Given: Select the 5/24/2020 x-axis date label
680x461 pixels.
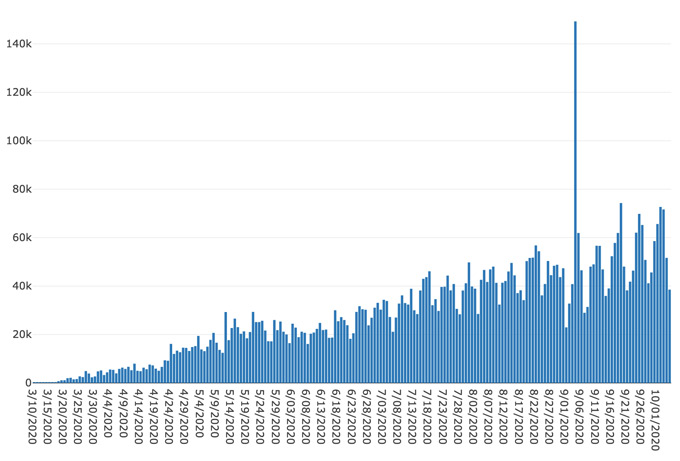Looking at the screenshot, I should (x=260, y=416).
